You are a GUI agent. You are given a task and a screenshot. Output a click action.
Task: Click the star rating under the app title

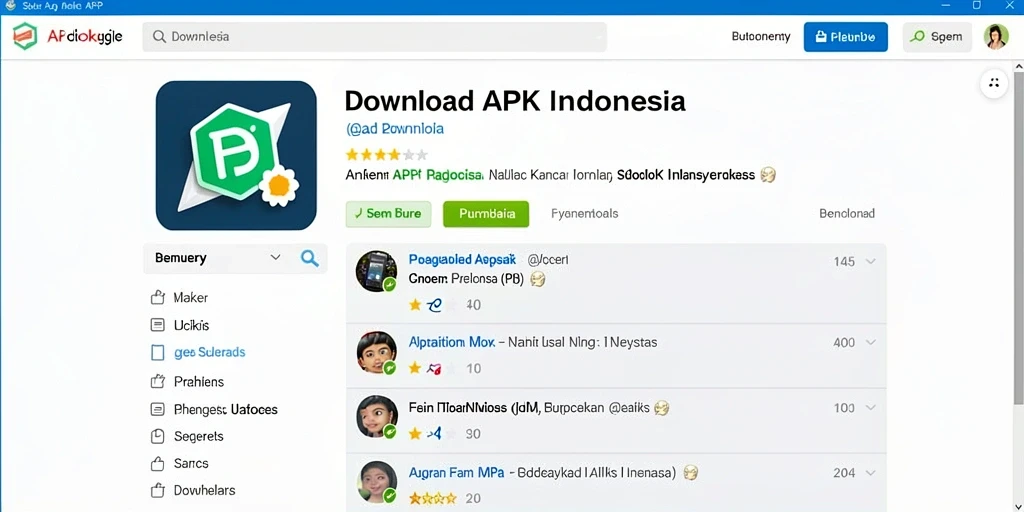(x=387, y=155)
